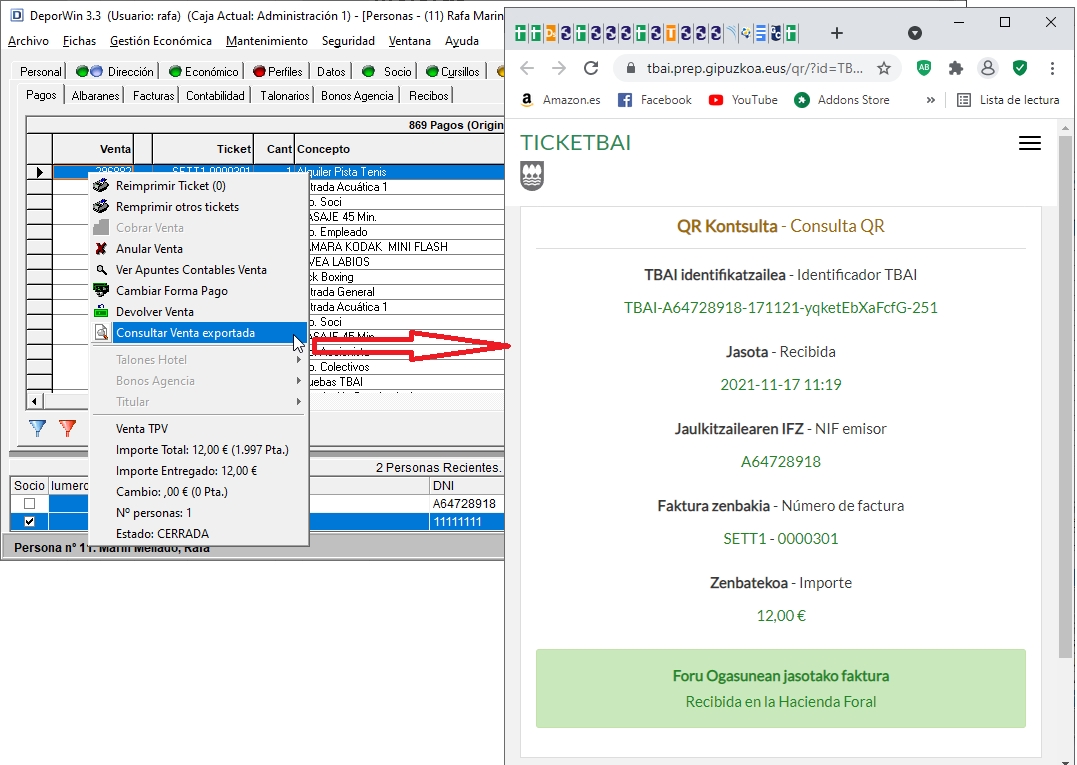Viewport: 1077px width, 765px height.
Task: Open the AB ad blocker extension
Action: coord(924,67)
